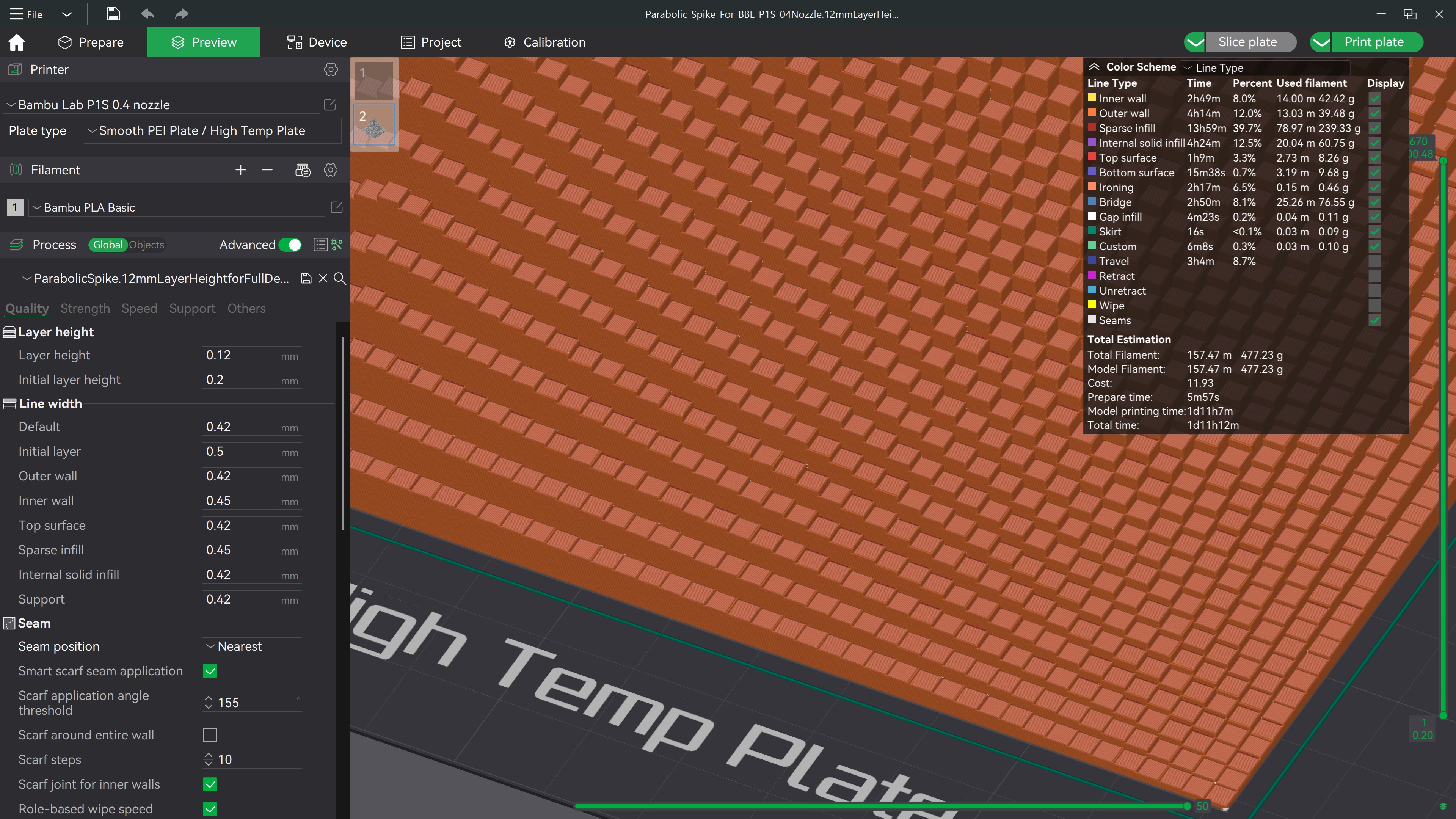Remove a filament with minus icon
The height and width of the screenshot is (819, 1456).
[x=267, y=170]
